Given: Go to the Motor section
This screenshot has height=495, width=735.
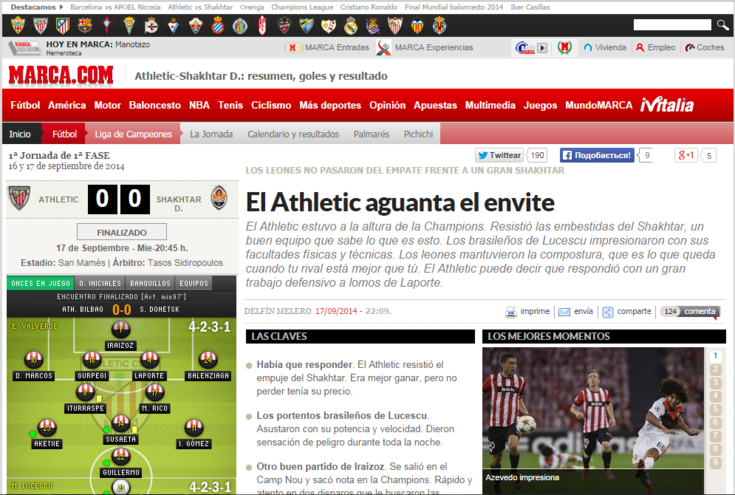Looking at the screenshot, I should pos(107,105).
